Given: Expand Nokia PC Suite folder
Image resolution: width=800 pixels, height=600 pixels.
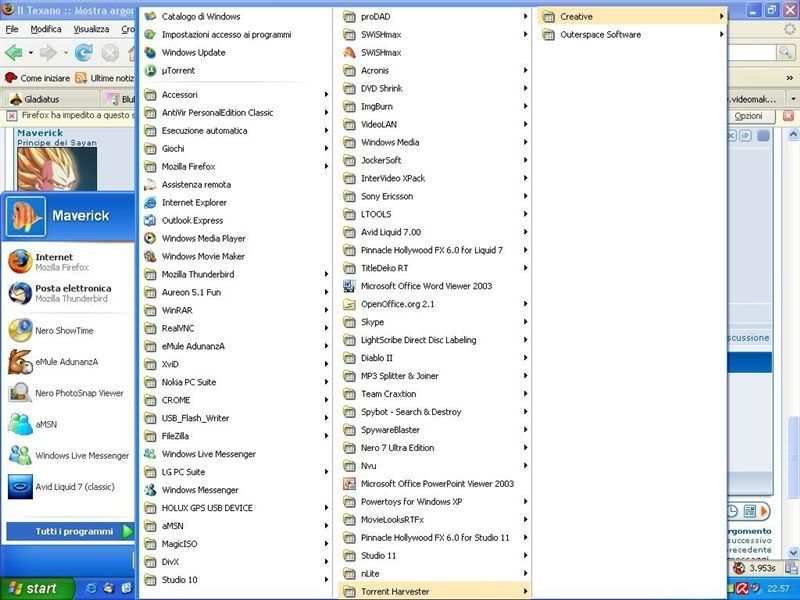Looking at the screenshot, I should tap(235, 382).
